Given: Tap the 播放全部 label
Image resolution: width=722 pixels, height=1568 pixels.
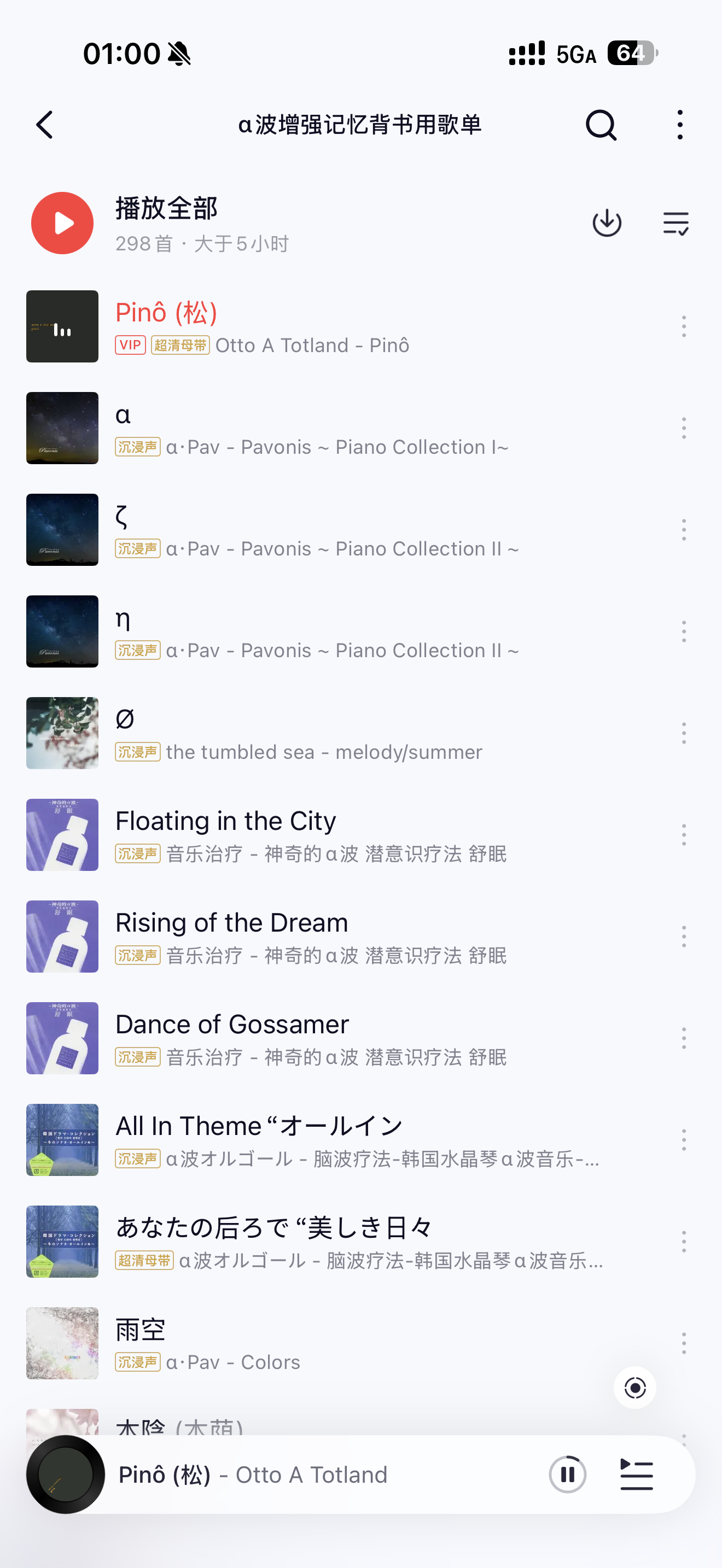Looking at the screenshot, I should tap(167, 208).
